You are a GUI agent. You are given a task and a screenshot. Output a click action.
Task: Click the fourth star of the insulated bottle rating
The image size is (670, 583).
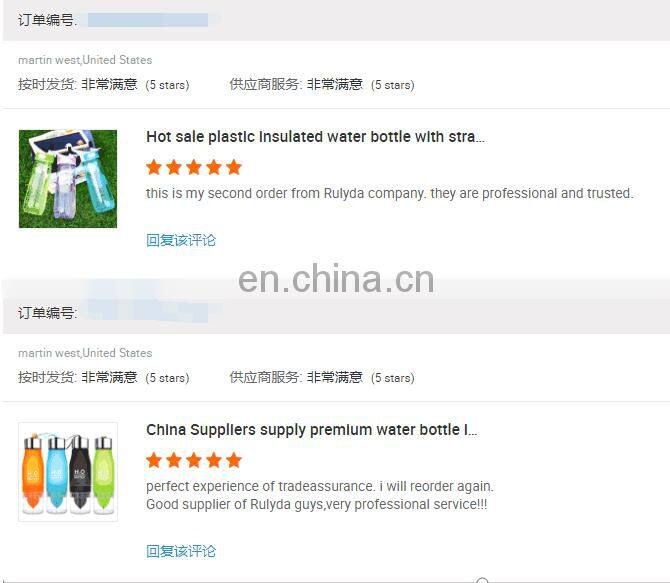pos(214,167)
